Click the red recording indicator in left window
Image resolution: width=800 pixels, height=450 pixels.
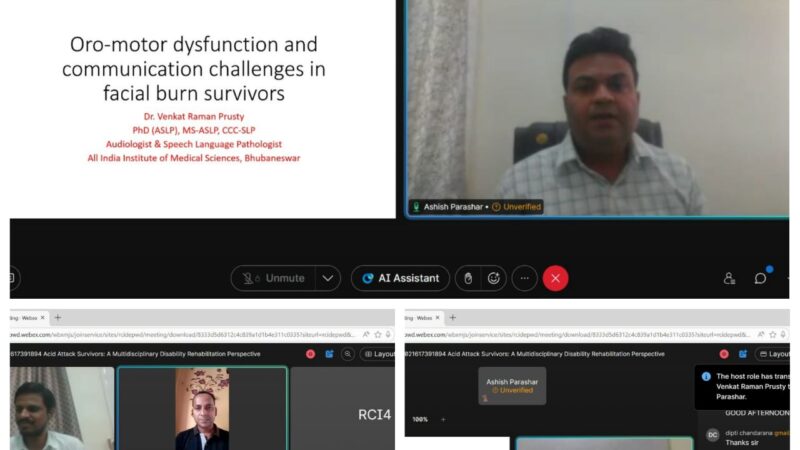pyautogui.click(x=310, y=354)
